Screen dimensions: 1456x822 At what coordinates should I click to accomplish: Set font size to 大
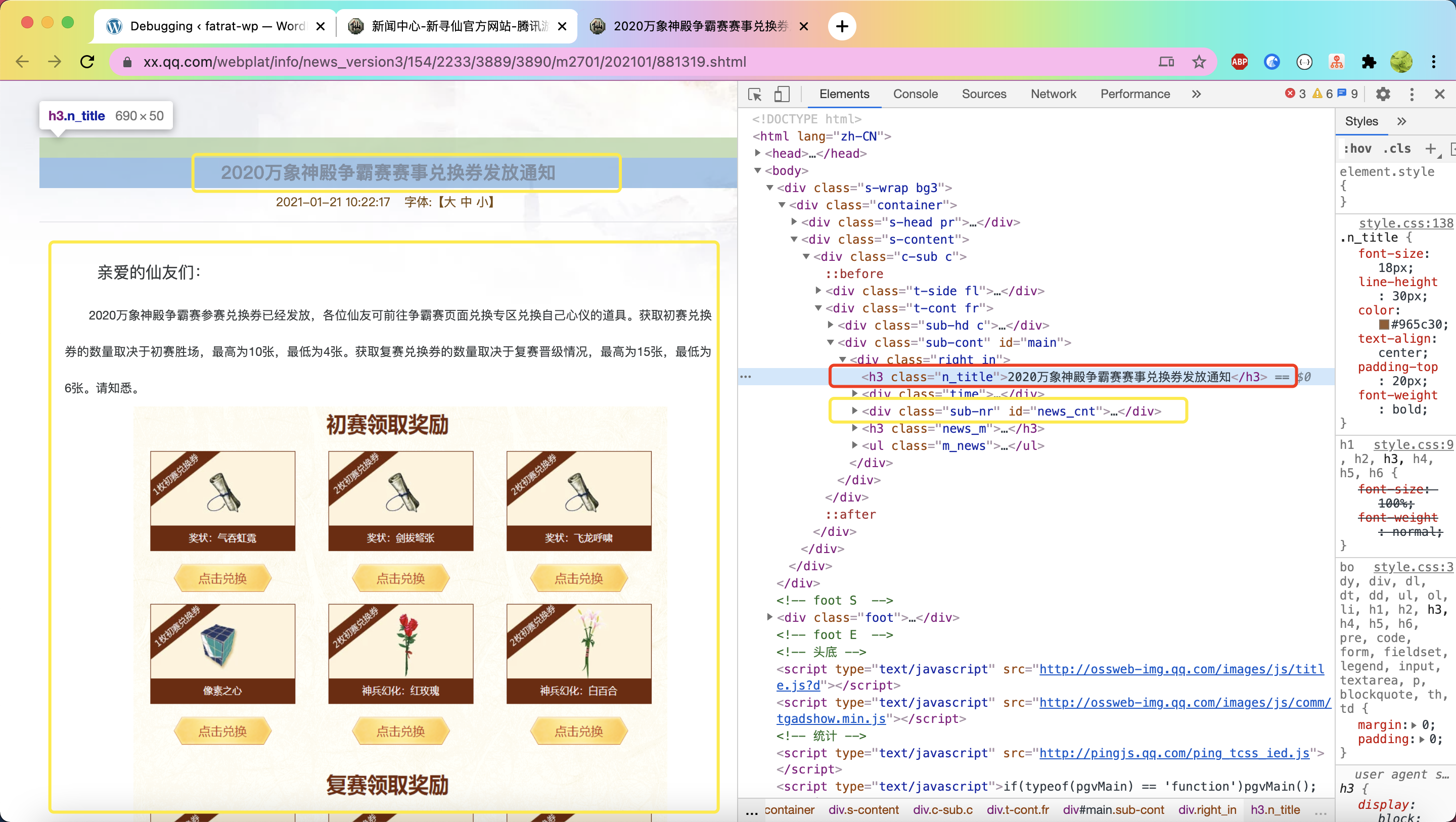point(450,202)
